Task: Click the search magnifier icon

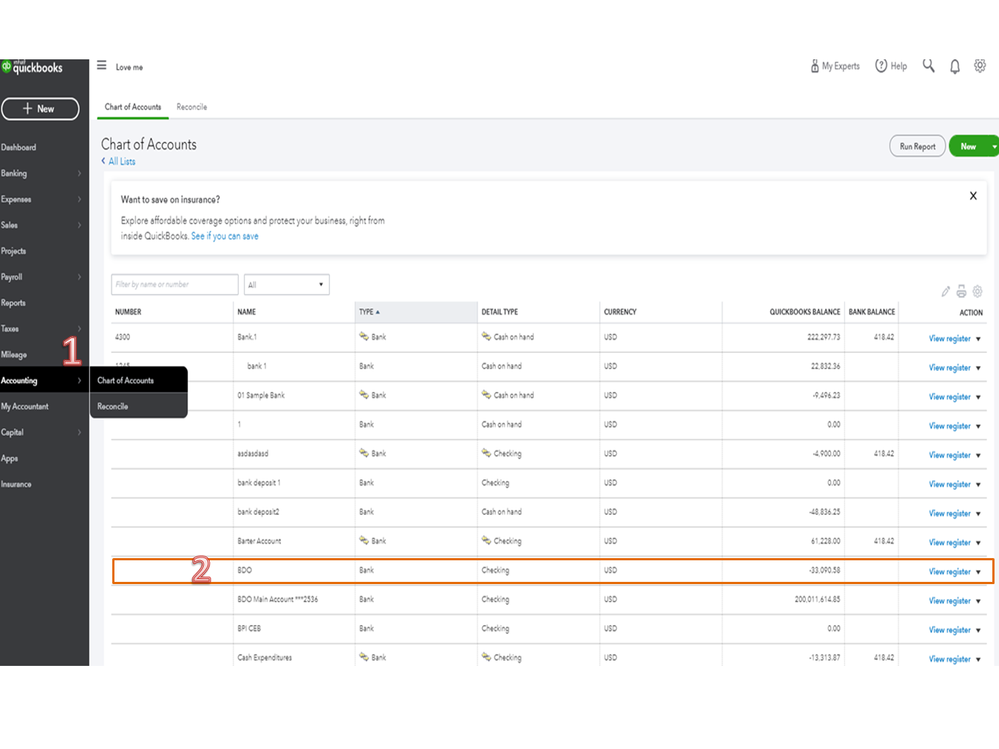Action: coord(929,66)
